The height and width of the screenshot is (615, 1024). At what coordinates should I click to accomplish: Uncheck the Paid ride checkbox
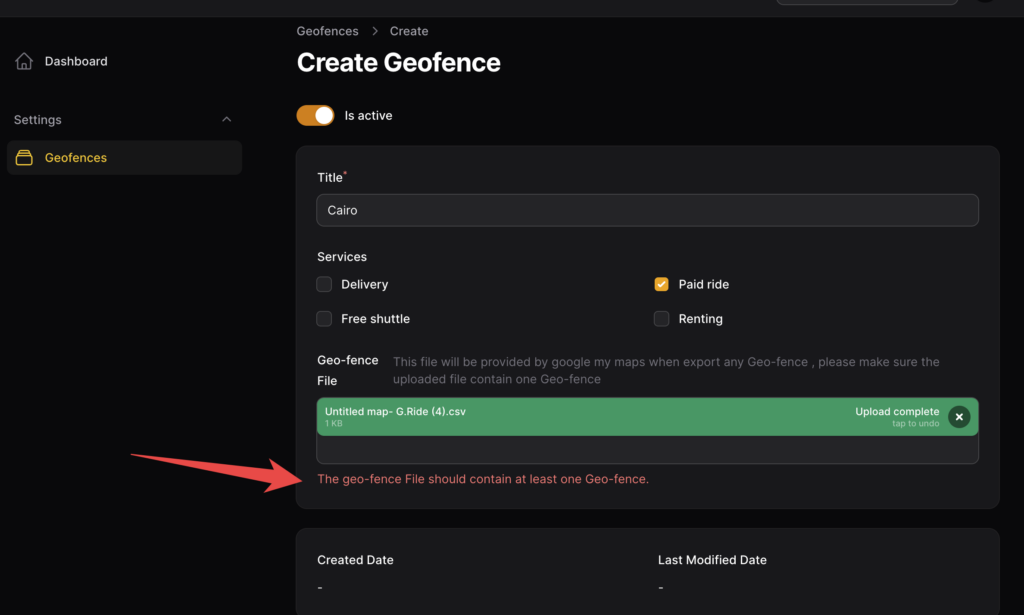661,285
